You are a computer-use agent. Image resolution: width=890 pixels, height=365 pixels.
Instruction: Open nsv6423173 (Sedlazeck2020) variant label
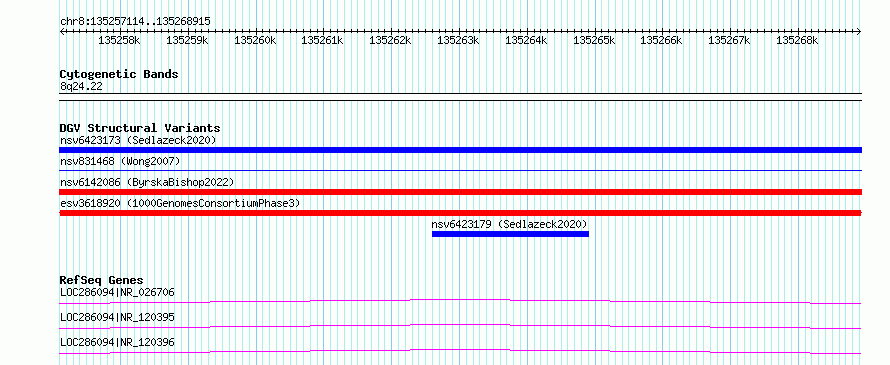pyautogui.click(x=138, y=140)
